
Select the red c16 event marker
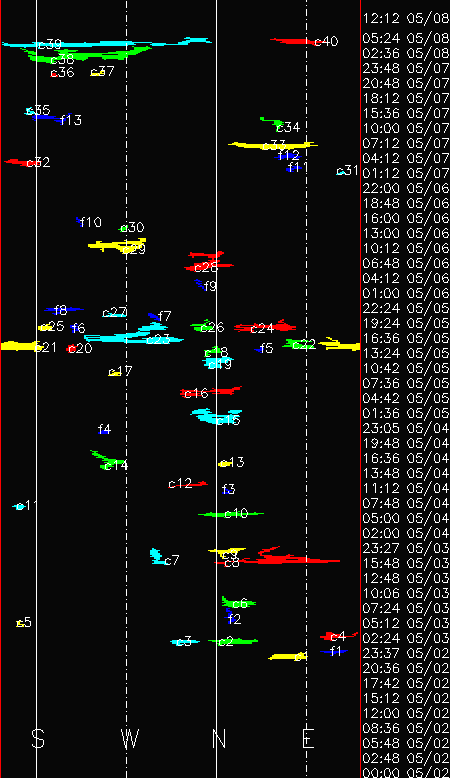(x=210, y=391)
